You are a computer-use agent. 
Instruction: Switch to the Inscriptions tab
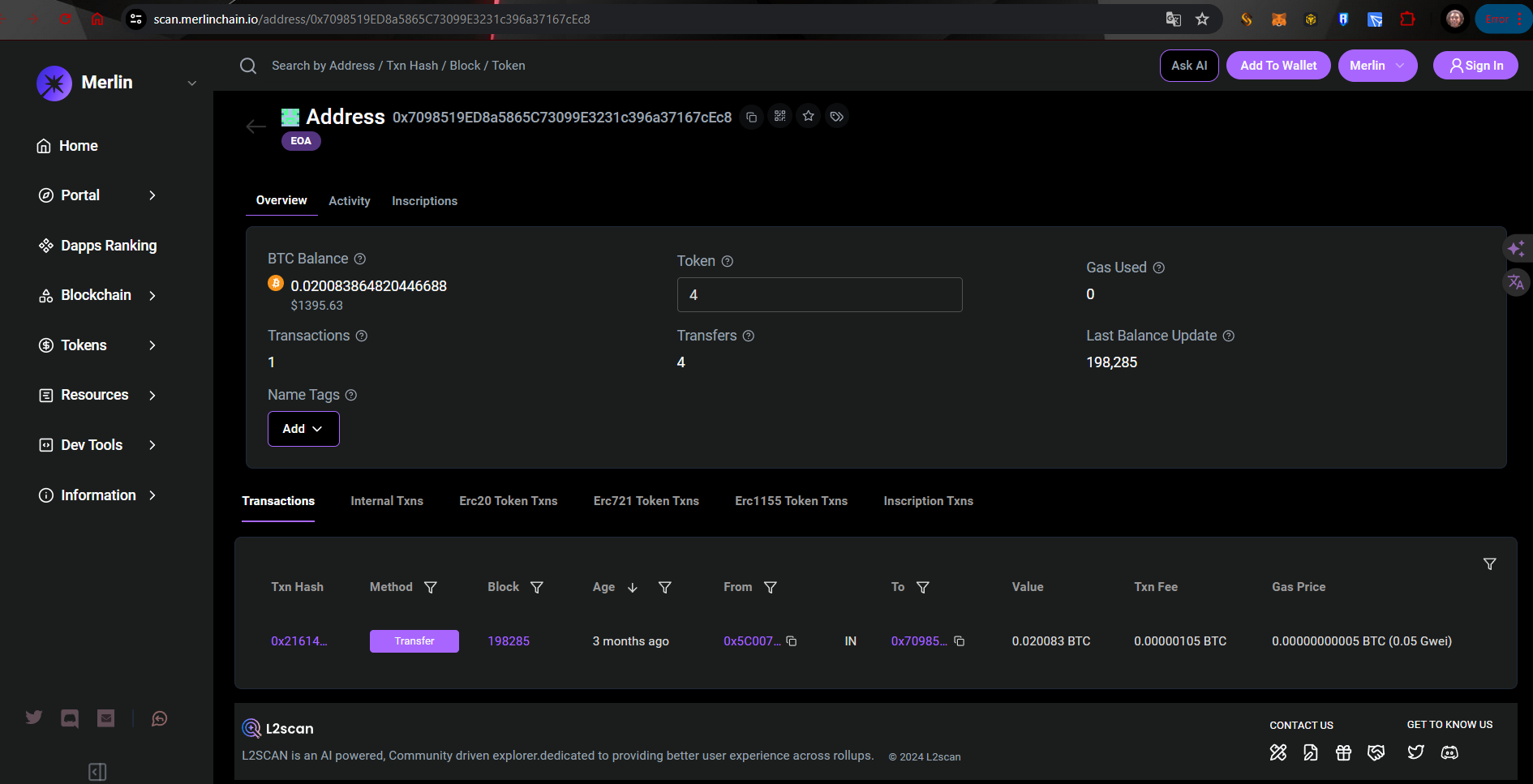[424, 201]
